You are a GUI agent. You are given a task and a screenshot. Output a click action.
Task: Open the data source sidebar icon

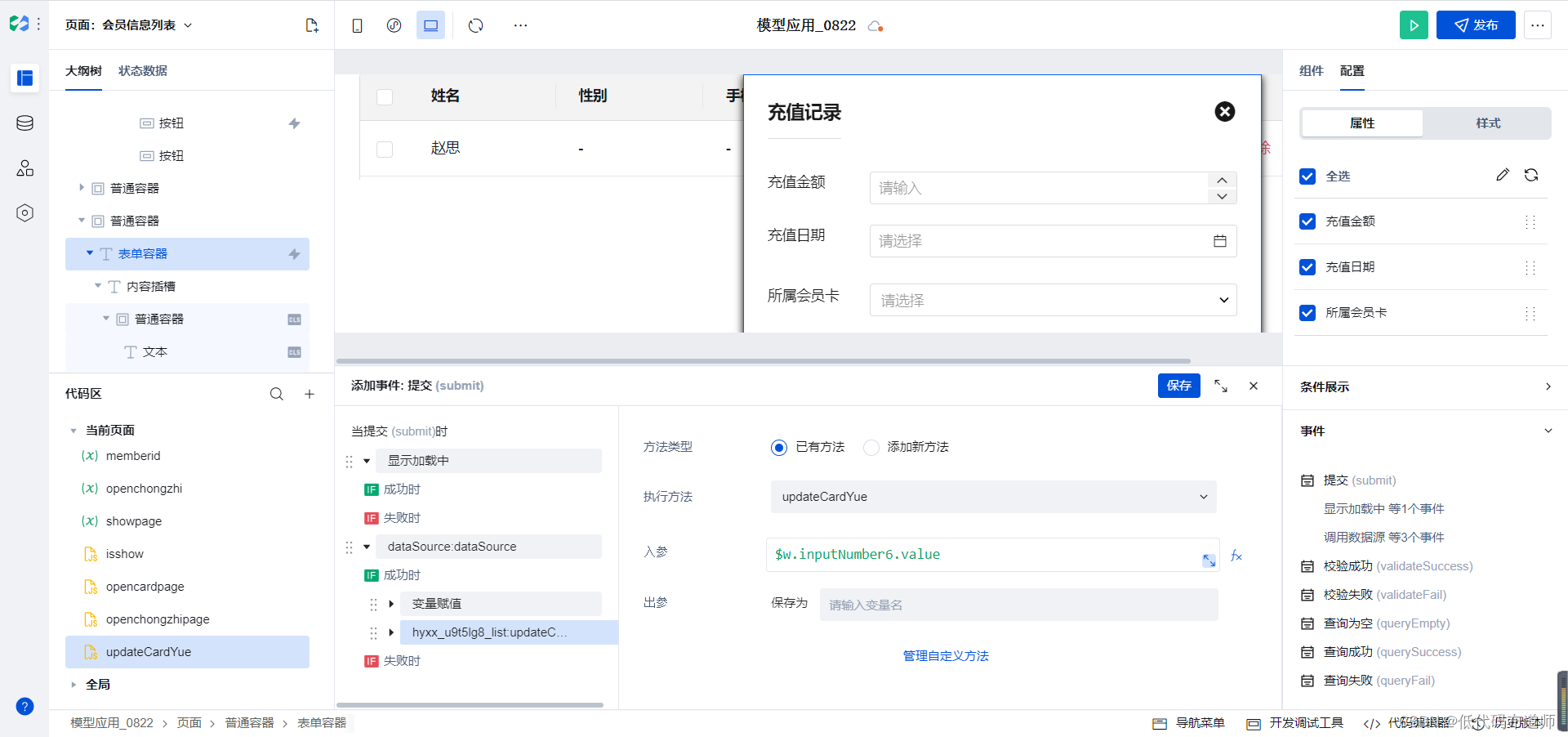pos(24,123)
